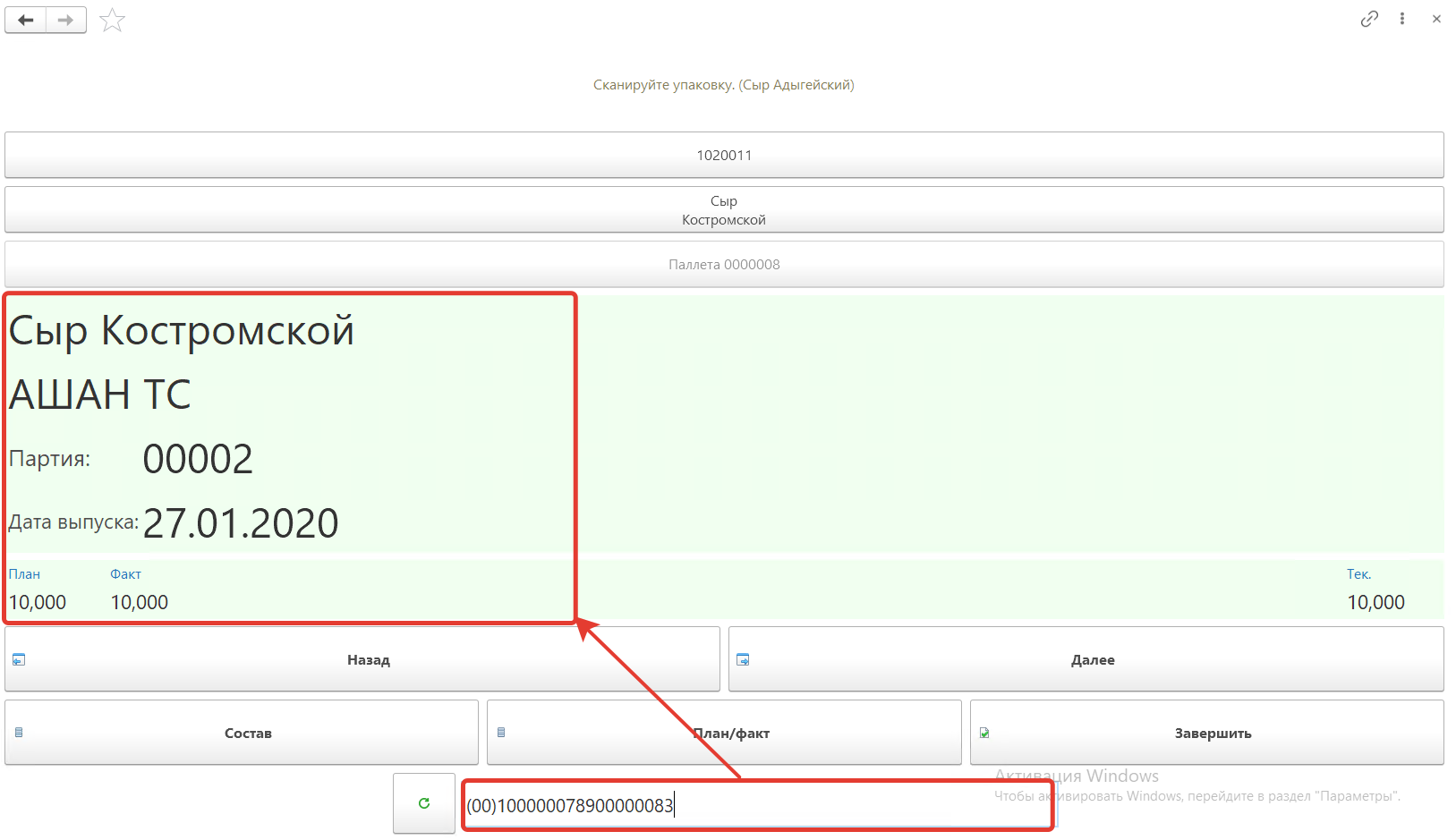
Task: Click the back navigation arrow
Action: (26, 20)
